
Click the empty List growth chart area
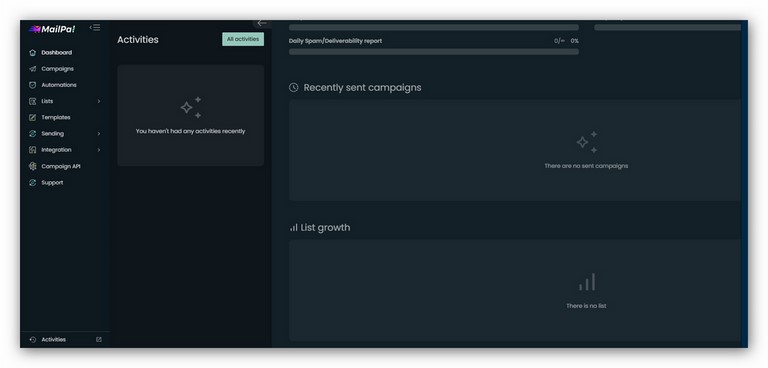point(515,290)
